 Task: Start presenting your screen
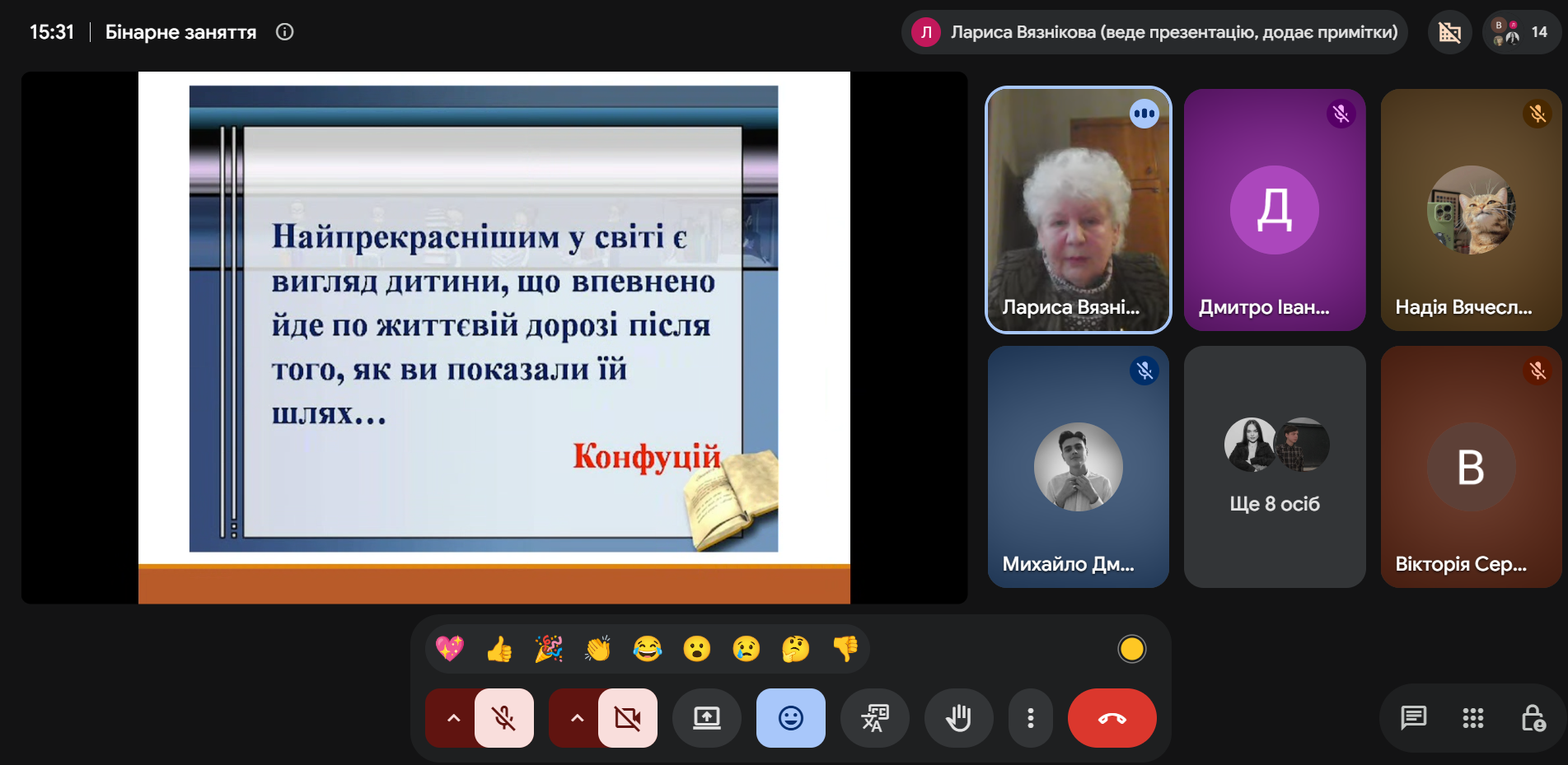click(707, 718)
